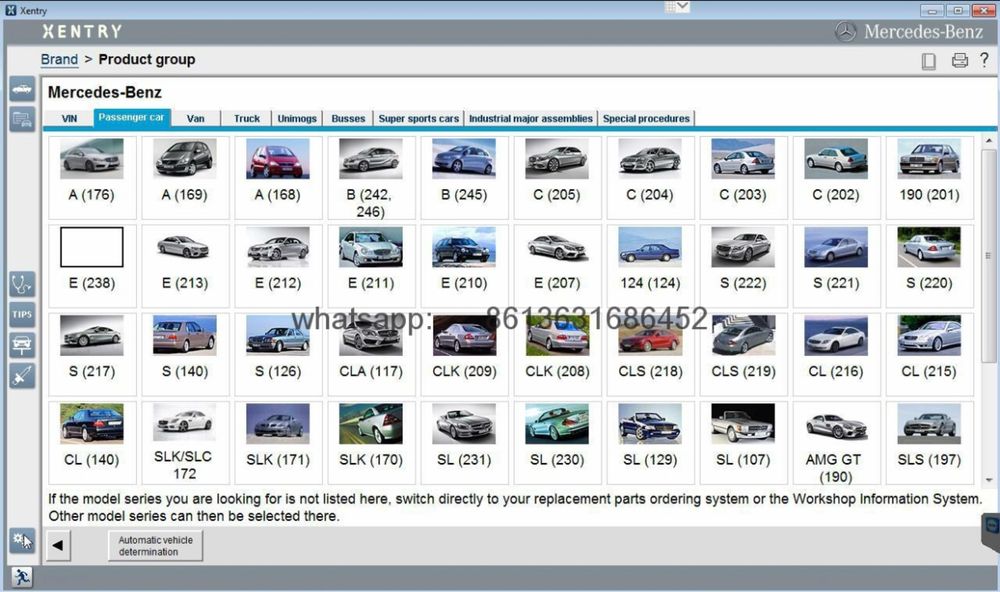This screenshot has height=592, width=1000.
Task: Select the S (221) model series
Action: click(x=837, y=266)
